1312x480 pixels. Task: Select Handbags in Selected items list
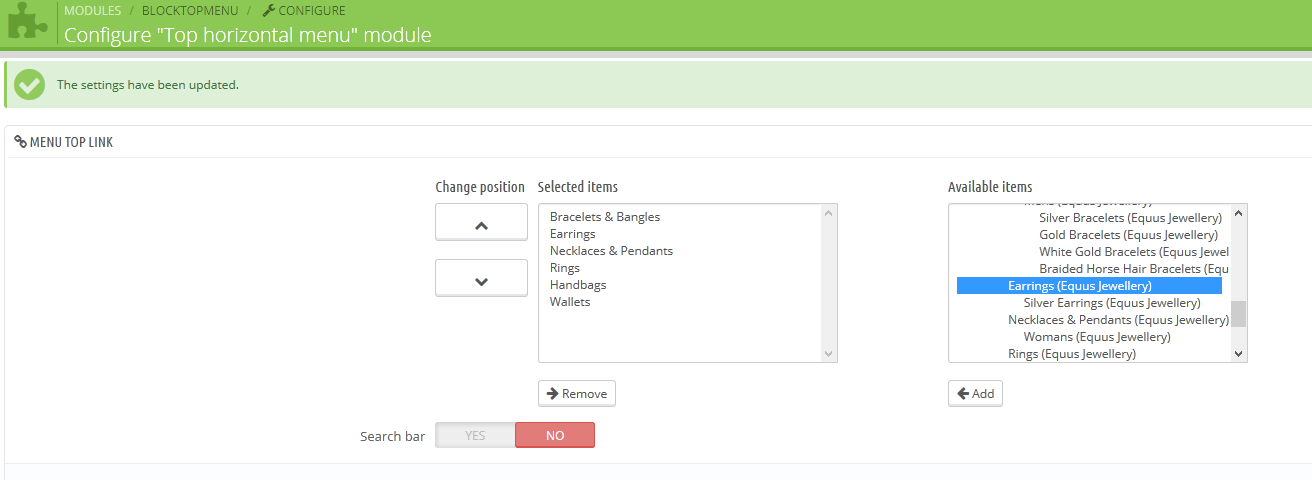pos(578,285)
